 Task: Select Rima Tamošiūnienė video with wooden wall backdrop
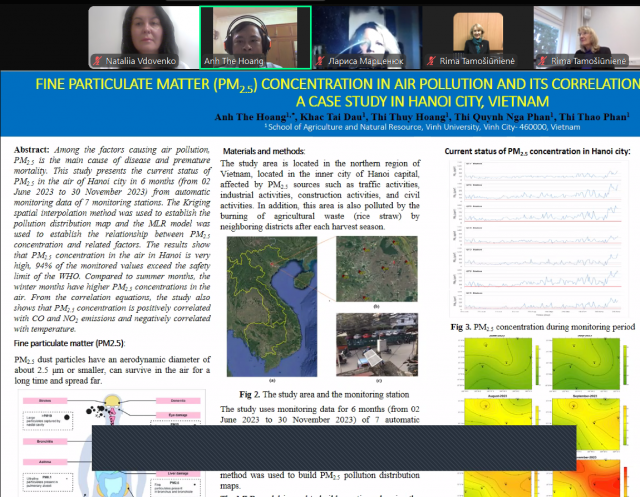pos(478,37)
